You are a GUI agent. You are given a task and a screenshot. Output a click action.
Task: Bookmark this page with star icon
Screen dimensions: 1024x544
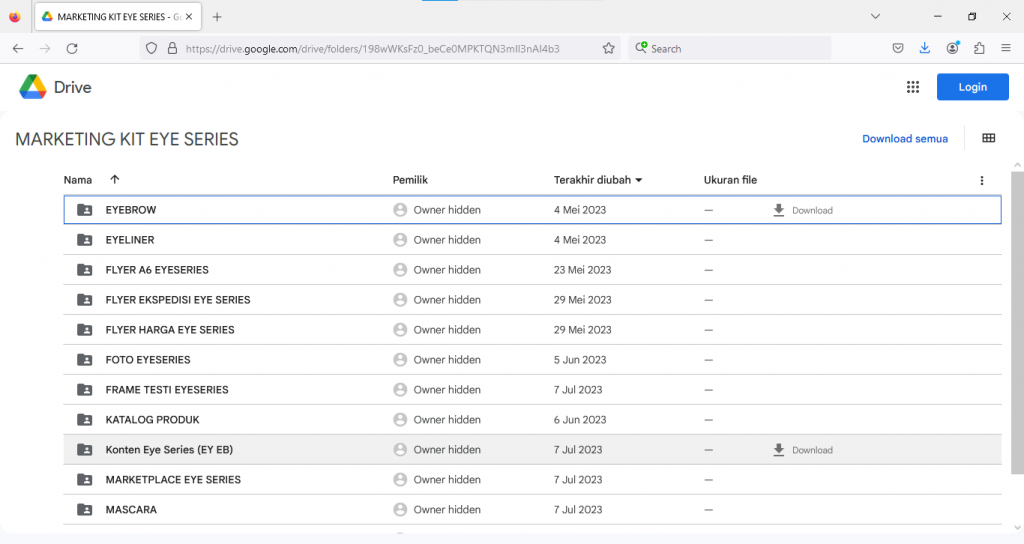coord(608,48)
